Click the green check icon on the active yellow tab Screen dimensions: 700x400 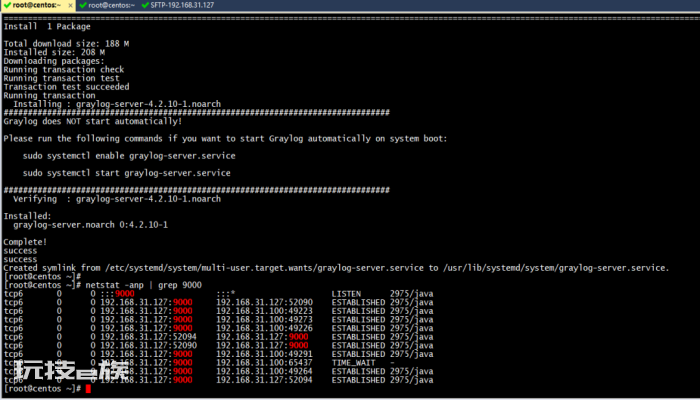pyautogui.click(x=7, y=5)
